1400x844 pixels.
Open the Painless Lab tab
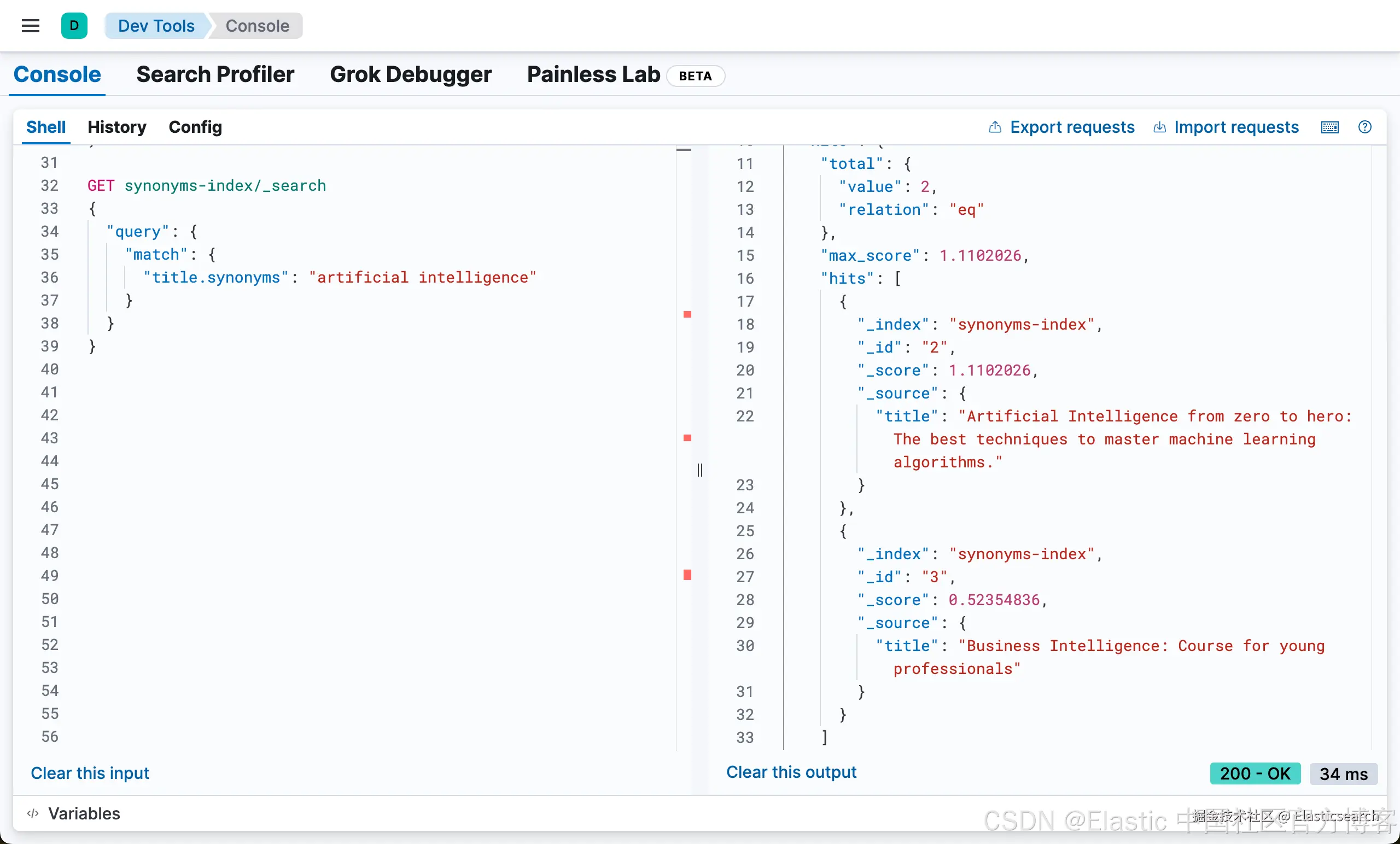(x=593, y=74)
